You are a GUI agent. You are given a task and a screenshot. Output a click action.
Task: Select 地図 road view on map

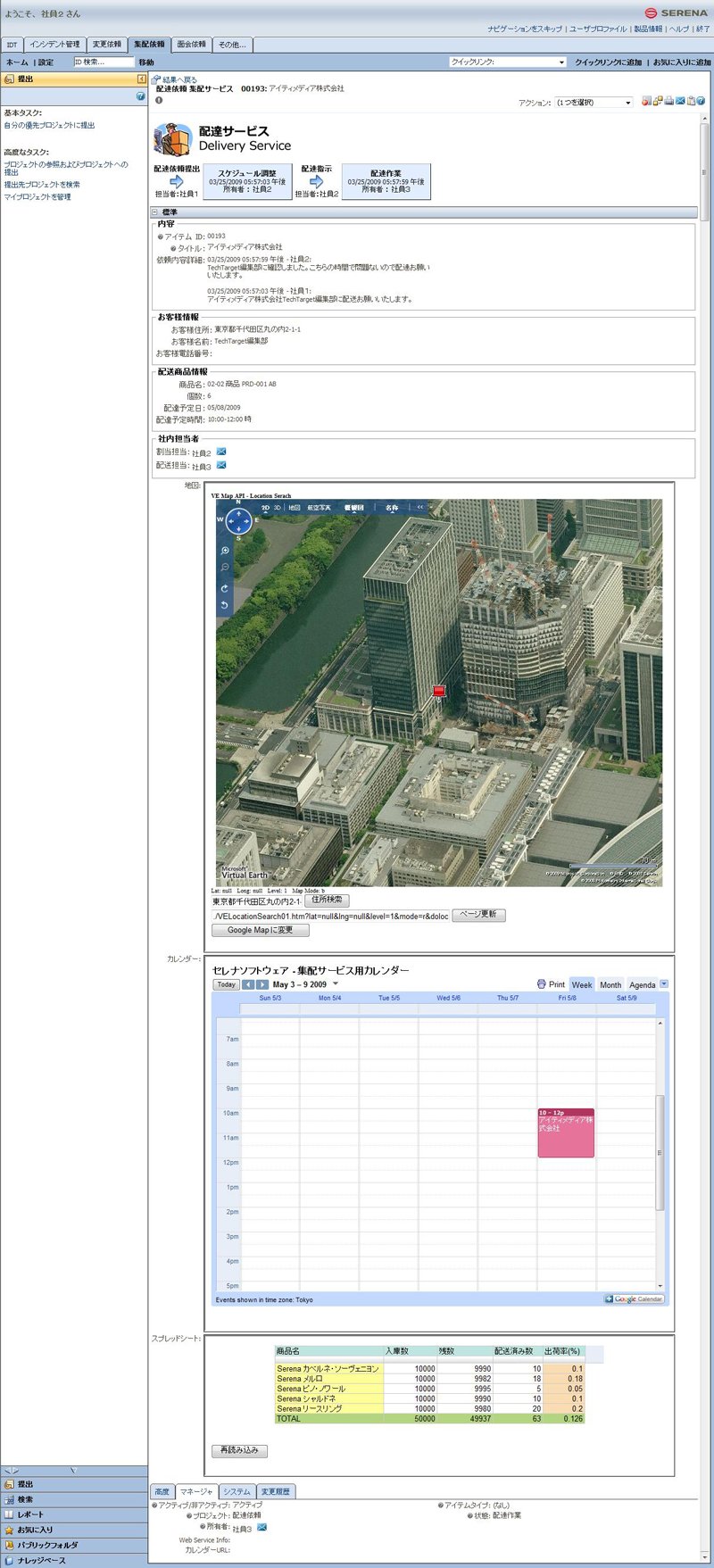[x=294, y=507]
